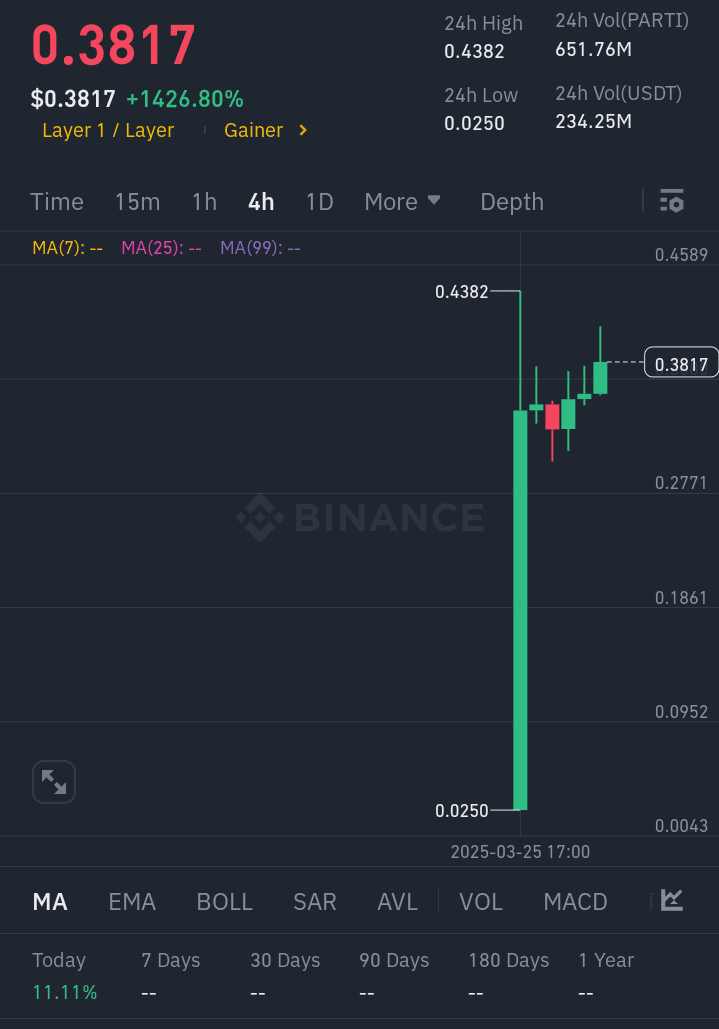This screenshot has width=719, height=1029.
Task: Expand the More timeframes dropdown
Action: point(402,201)
